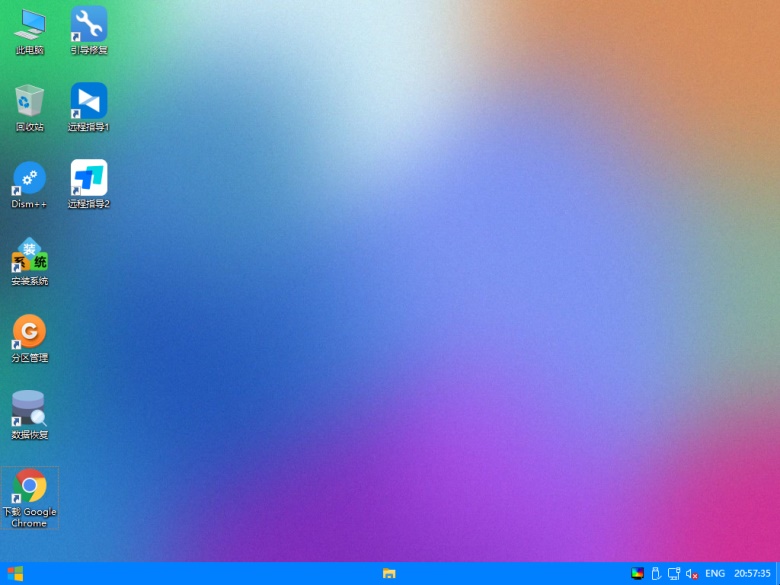
Task: Select the 引导修复 boot repair shortcut
Action: 89,24
